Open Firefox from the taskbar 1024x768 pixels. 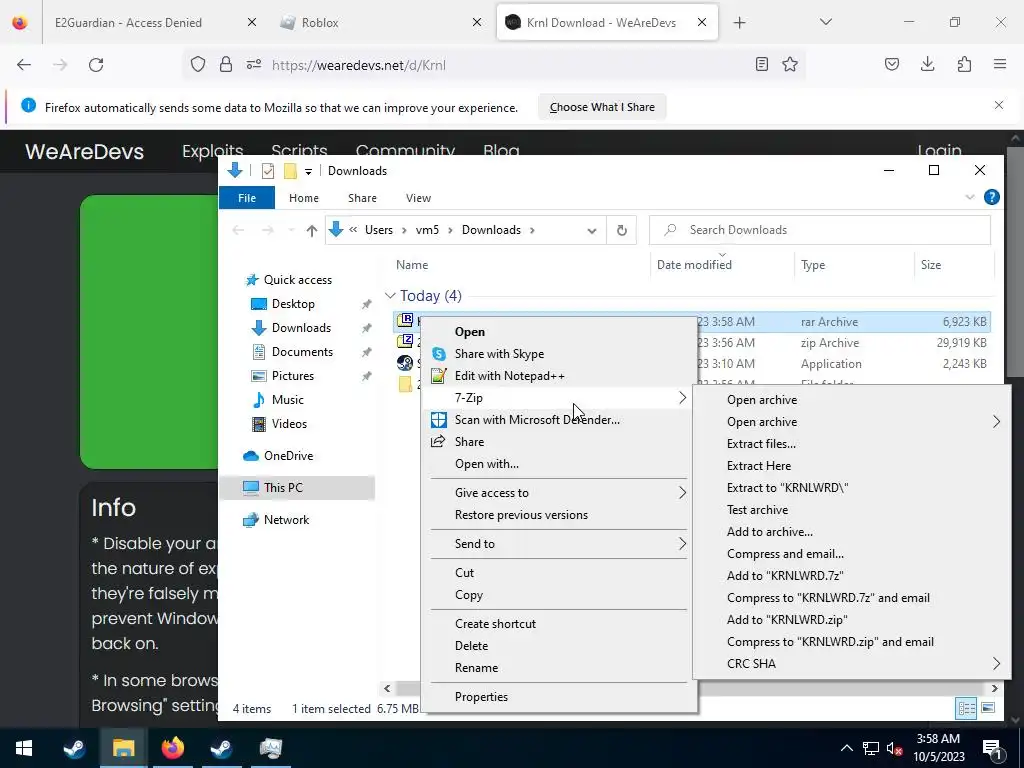(x=172, y=748)
